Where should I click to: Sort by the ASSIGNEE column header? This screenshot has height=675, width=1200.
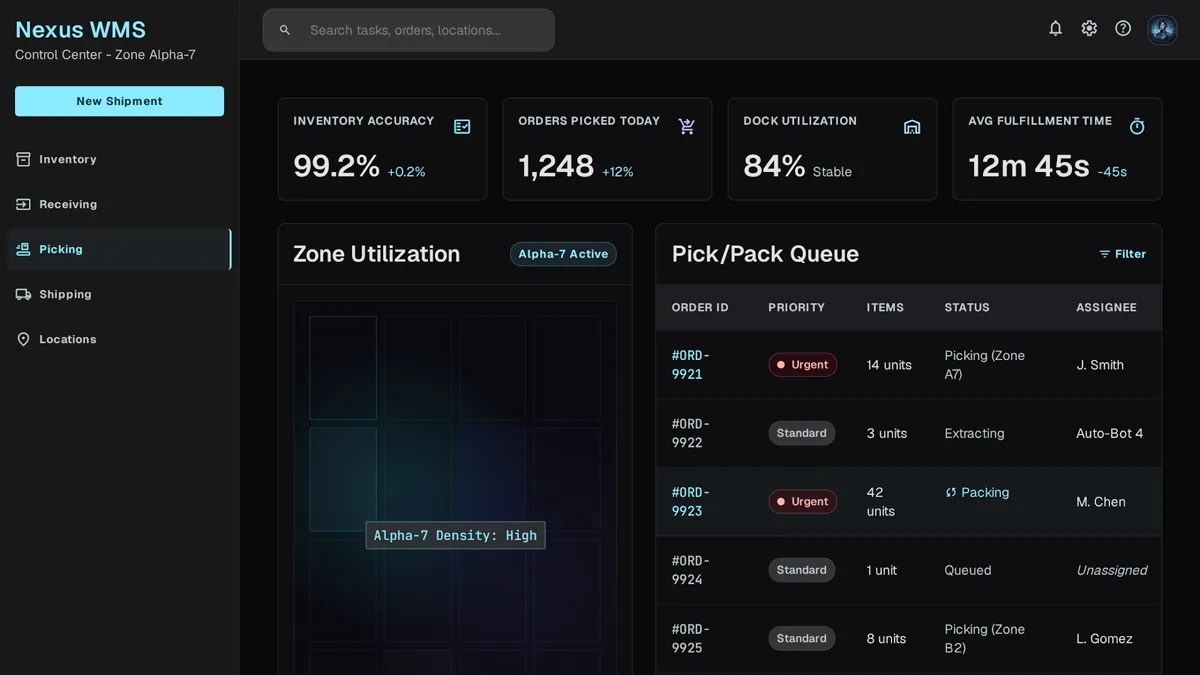click(x=1106, y=307)
